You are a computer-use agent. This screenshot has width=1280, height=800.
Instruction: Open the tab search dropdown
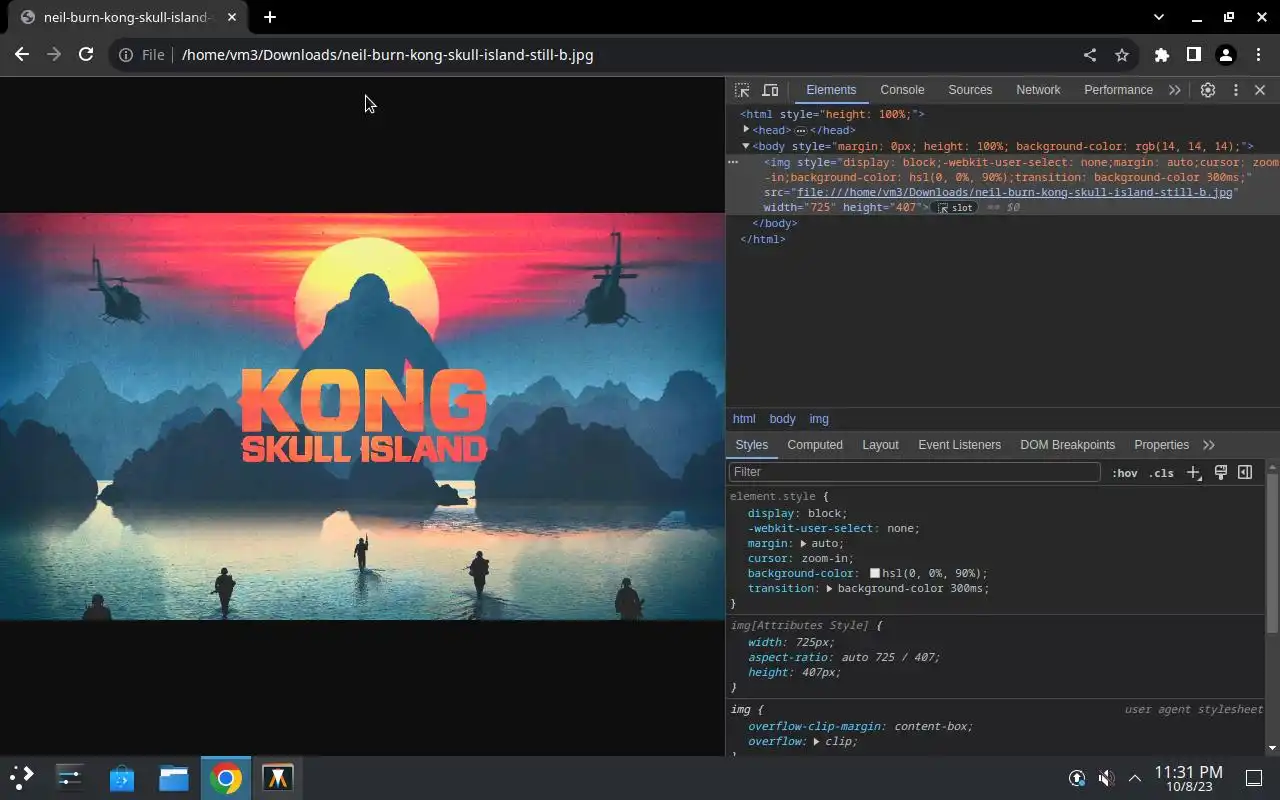(x=1159, y=17)
